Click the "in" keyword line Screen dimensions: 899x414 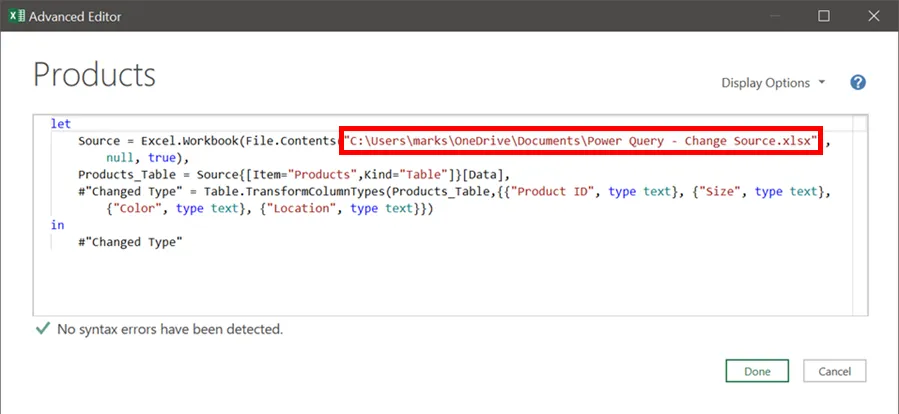click(x=57, y=225)
